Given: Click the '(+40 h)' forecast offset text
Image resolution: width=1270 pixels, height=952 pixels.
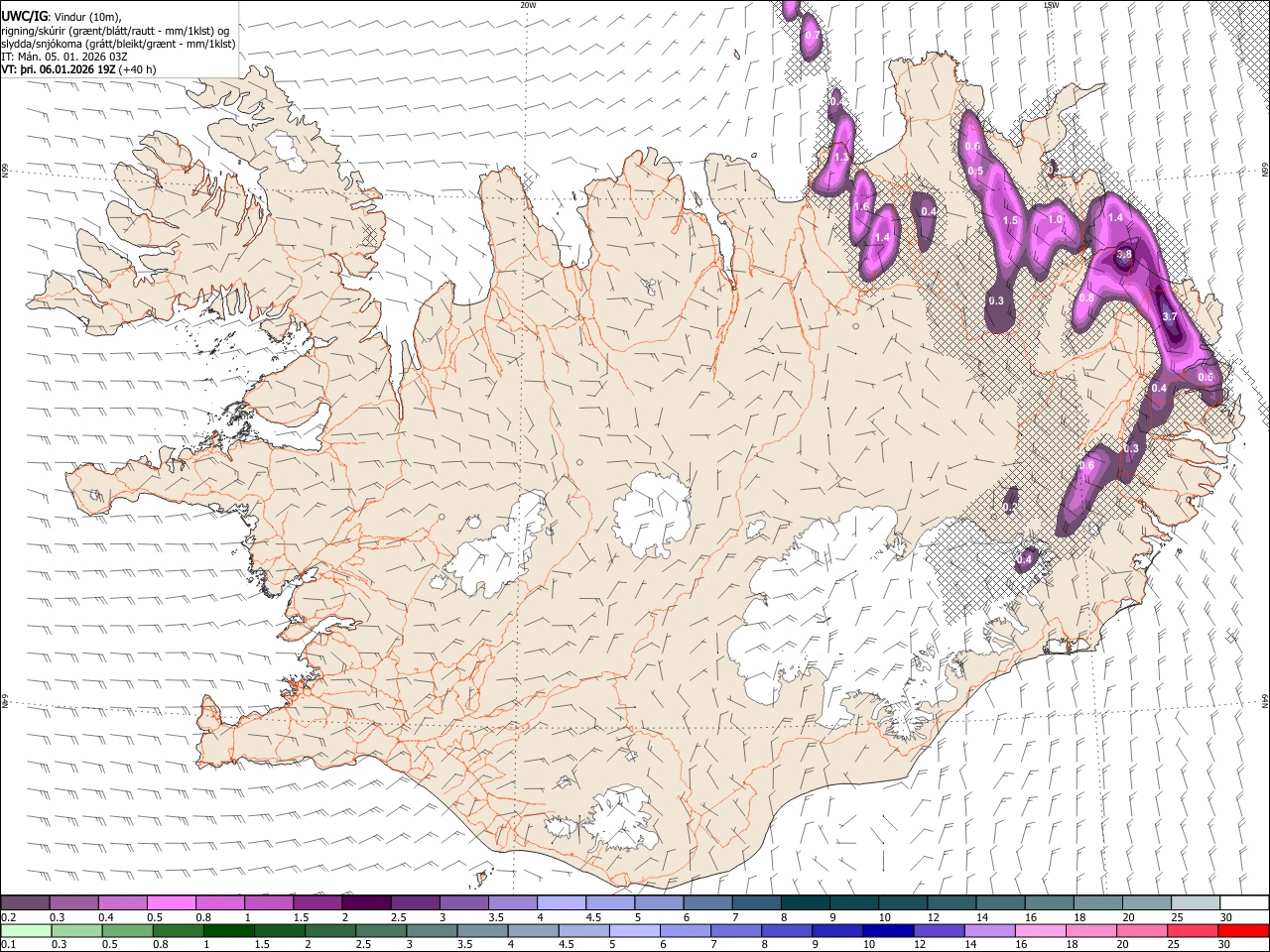Looking at the screenshot, I should click(x=137, y=69).
